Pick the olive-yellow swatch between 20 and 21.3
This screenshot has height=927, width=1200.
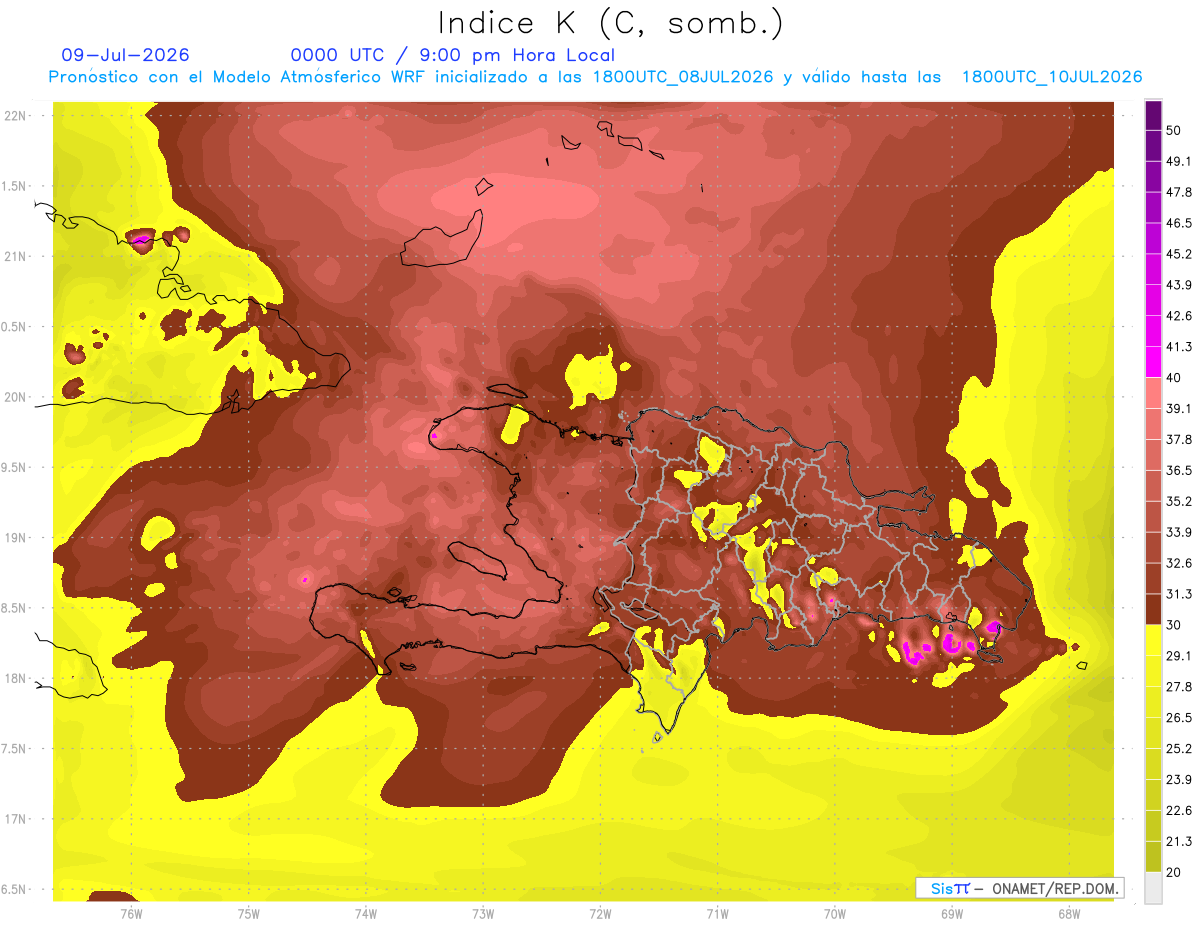point(1153,857)
